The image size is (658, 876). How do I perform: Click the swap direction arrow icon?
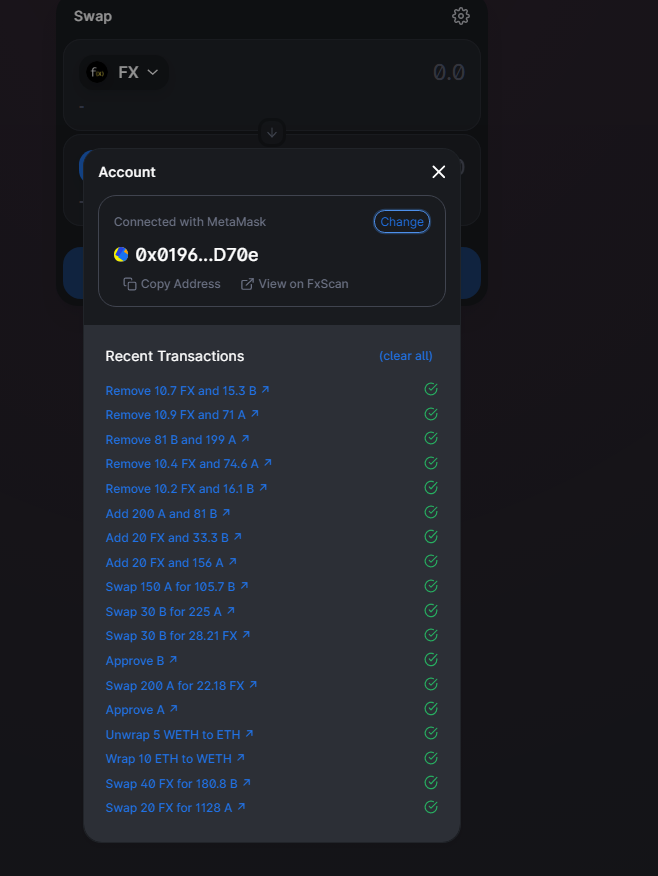(x=272, y=133)
